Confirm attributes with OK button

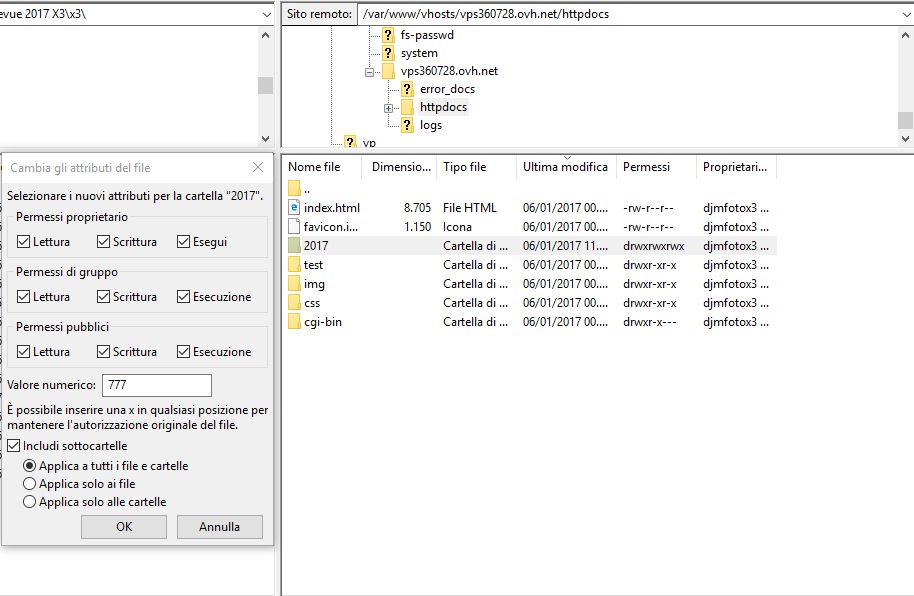pos(124,527)
